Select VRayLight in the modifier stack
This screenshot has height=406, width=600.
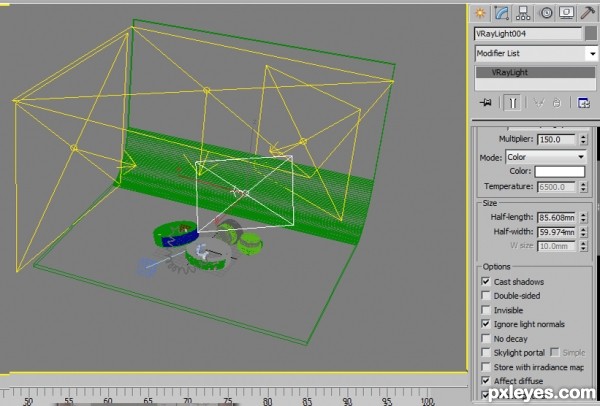(x=535, y=72)
